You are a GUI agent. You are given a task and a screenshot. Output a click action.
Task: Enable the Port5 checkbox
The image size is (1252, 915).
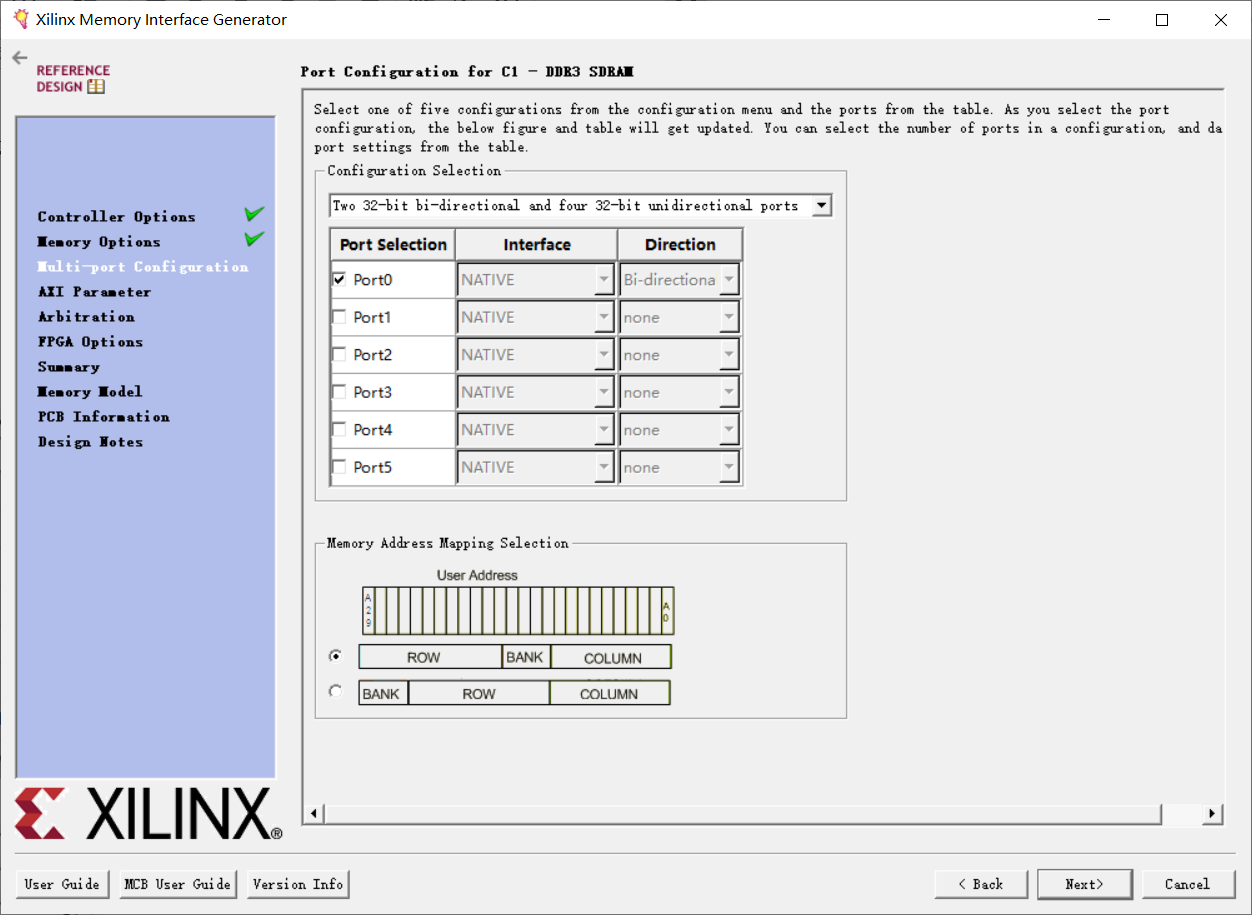coord(339,467)
